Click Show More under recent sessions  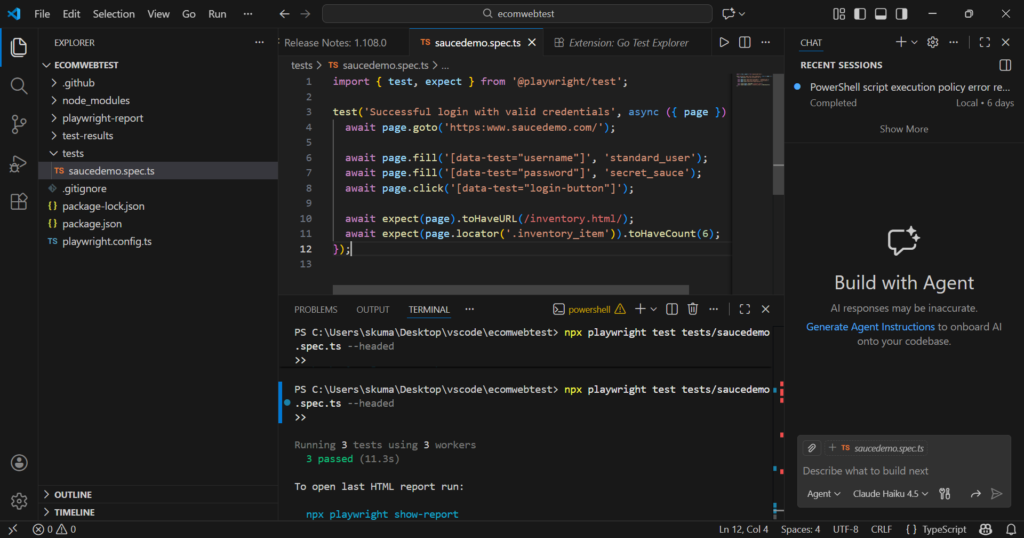tap(903, 129)
